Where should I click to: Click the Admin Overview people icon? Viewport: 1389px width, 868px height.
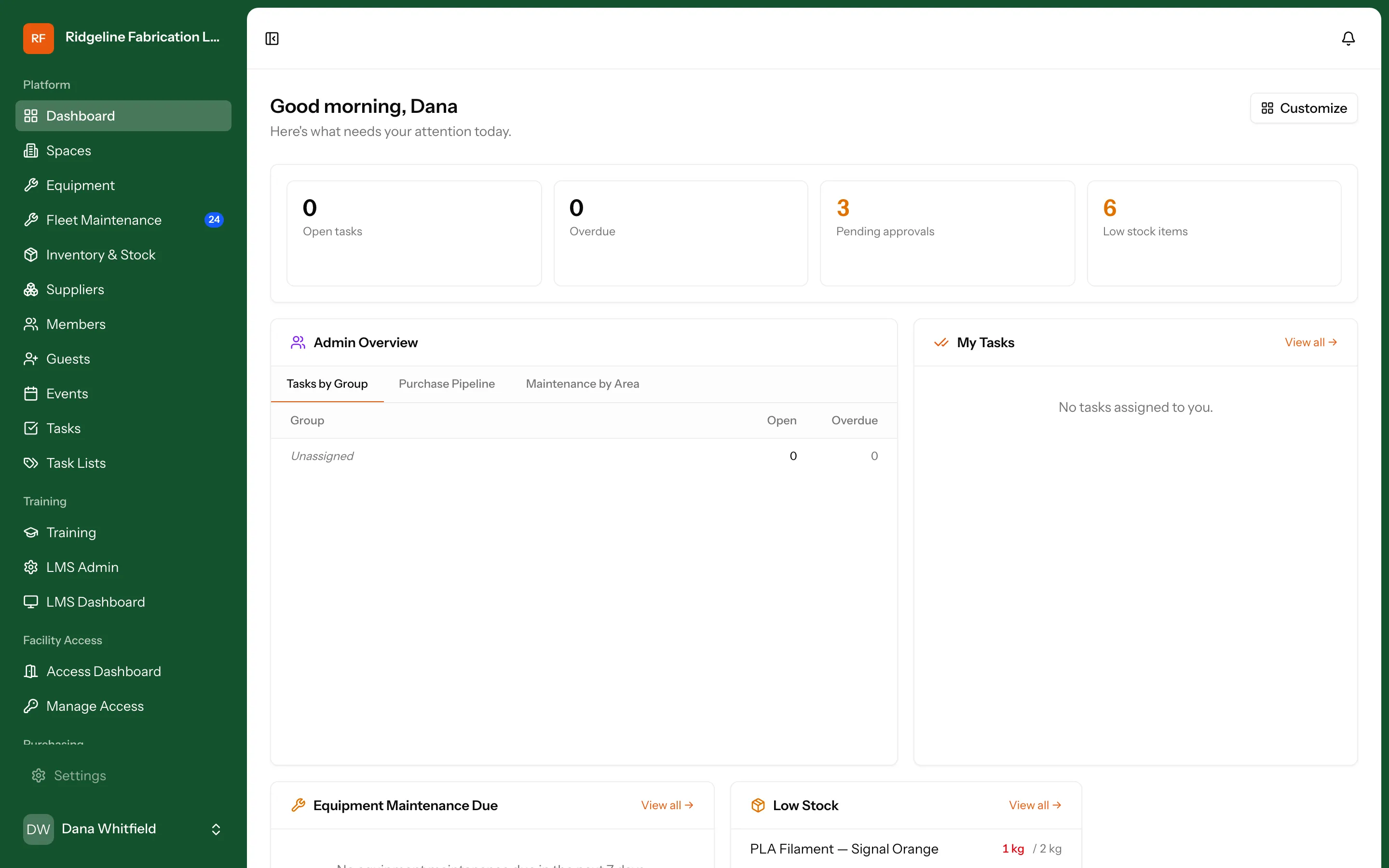pos(298,343)
